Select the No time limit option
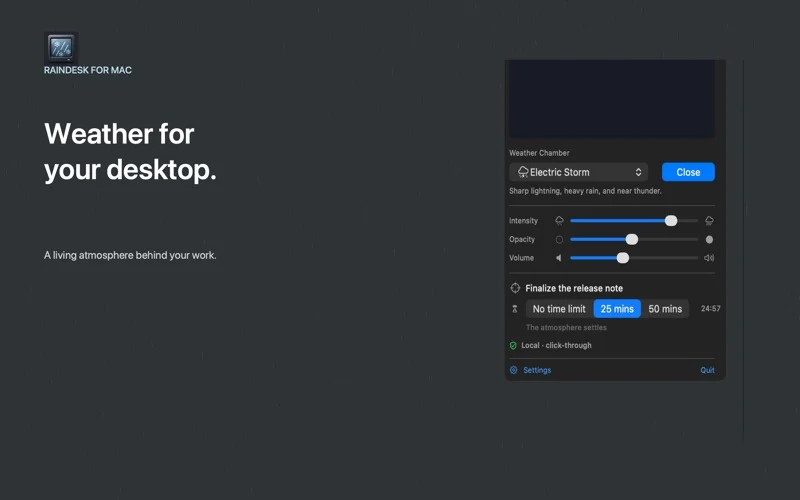800x500 pixels. 559,309
